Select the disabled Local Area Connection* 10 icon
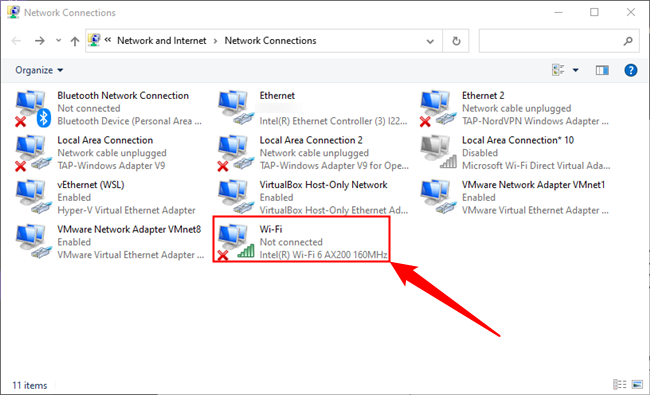The width and height of the screenshot is (650, 395). [438, 153]
